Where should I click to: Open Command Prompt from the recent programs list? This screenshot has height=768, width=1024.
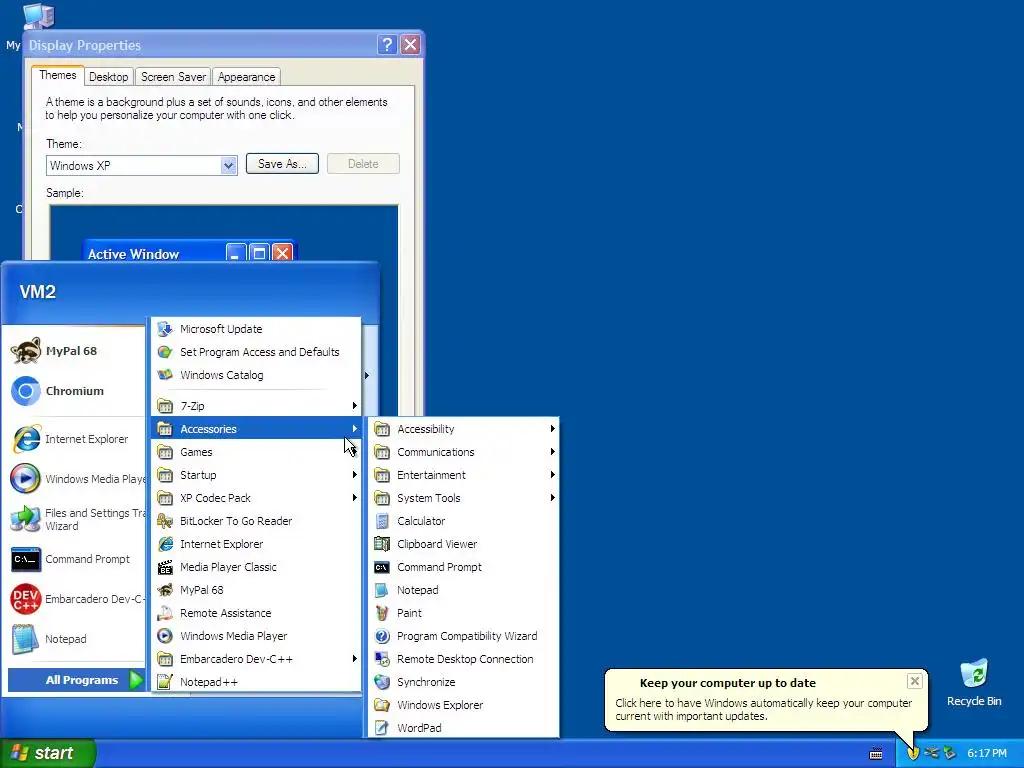73,559
